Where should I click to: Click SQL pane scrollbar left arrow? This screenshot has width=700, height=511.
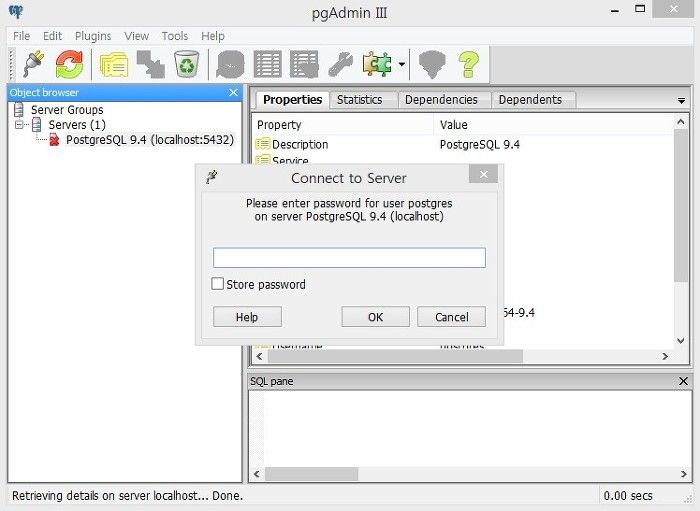(x=257, y=474)
